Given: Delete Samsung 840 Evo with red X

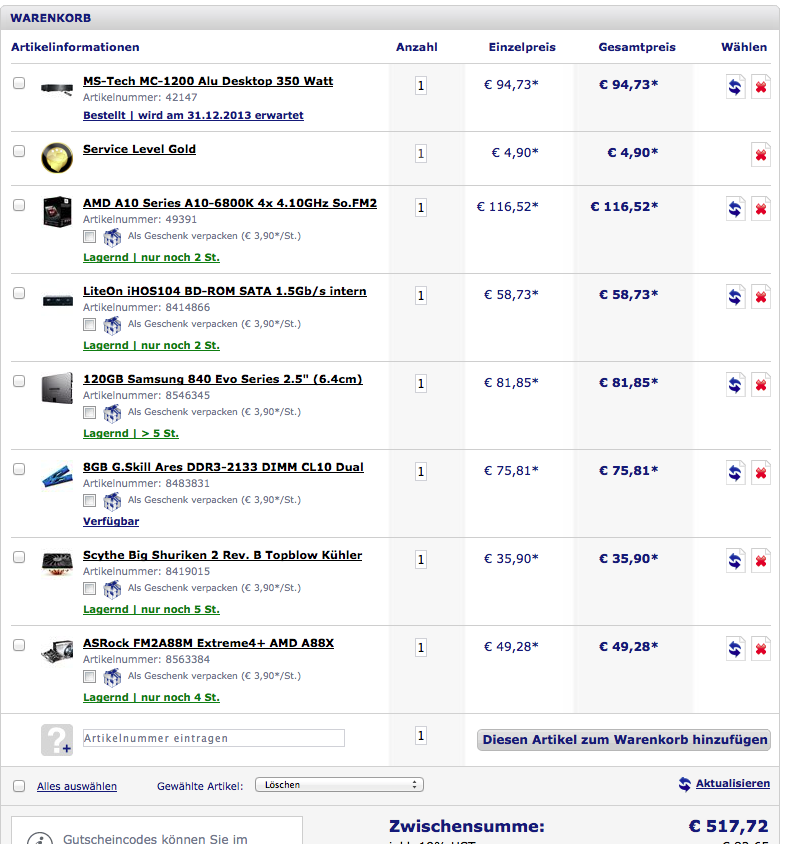Looking at the screenshot, I should 761,384.
